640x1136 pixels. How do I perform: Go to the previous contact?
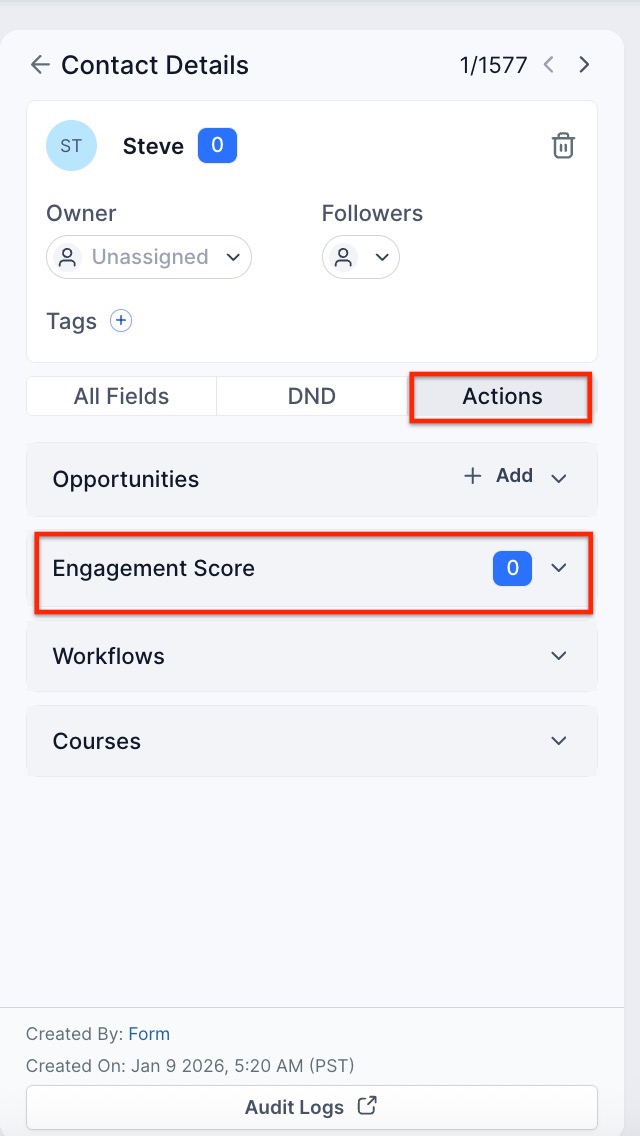pyautogui.click(x=549, y=65)
